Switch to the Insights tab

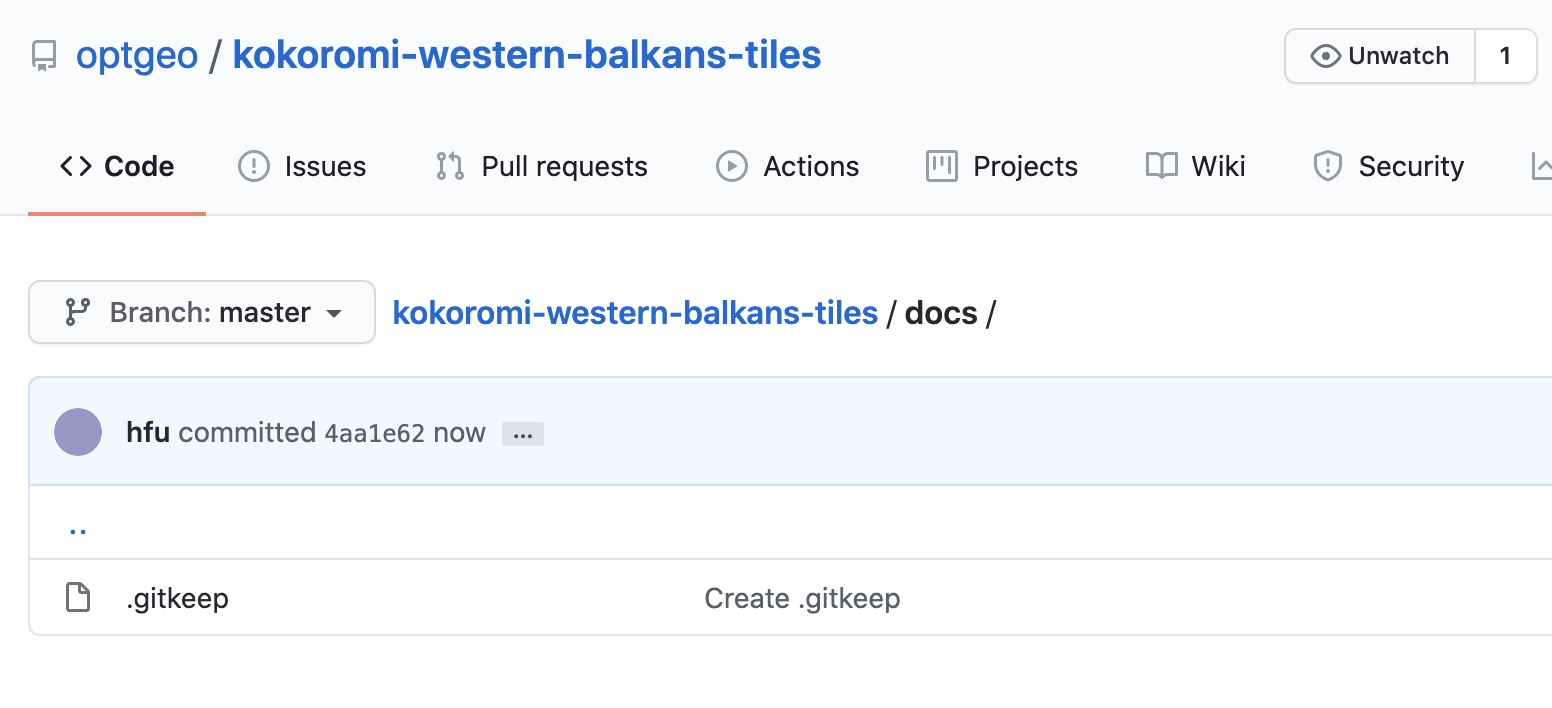tap(1544, 166)
